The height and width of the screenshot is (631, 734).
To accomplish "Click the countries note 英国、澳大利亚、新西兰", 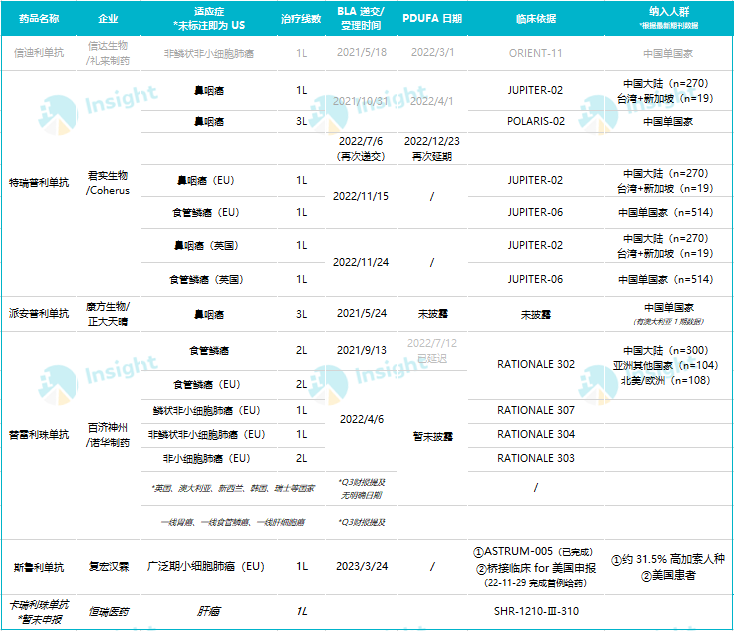I will pos(233,489).
